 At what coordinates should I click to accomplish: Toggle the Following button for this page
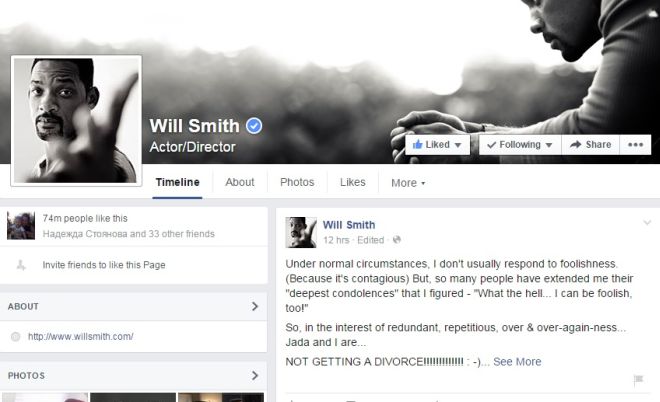[520, 145]
